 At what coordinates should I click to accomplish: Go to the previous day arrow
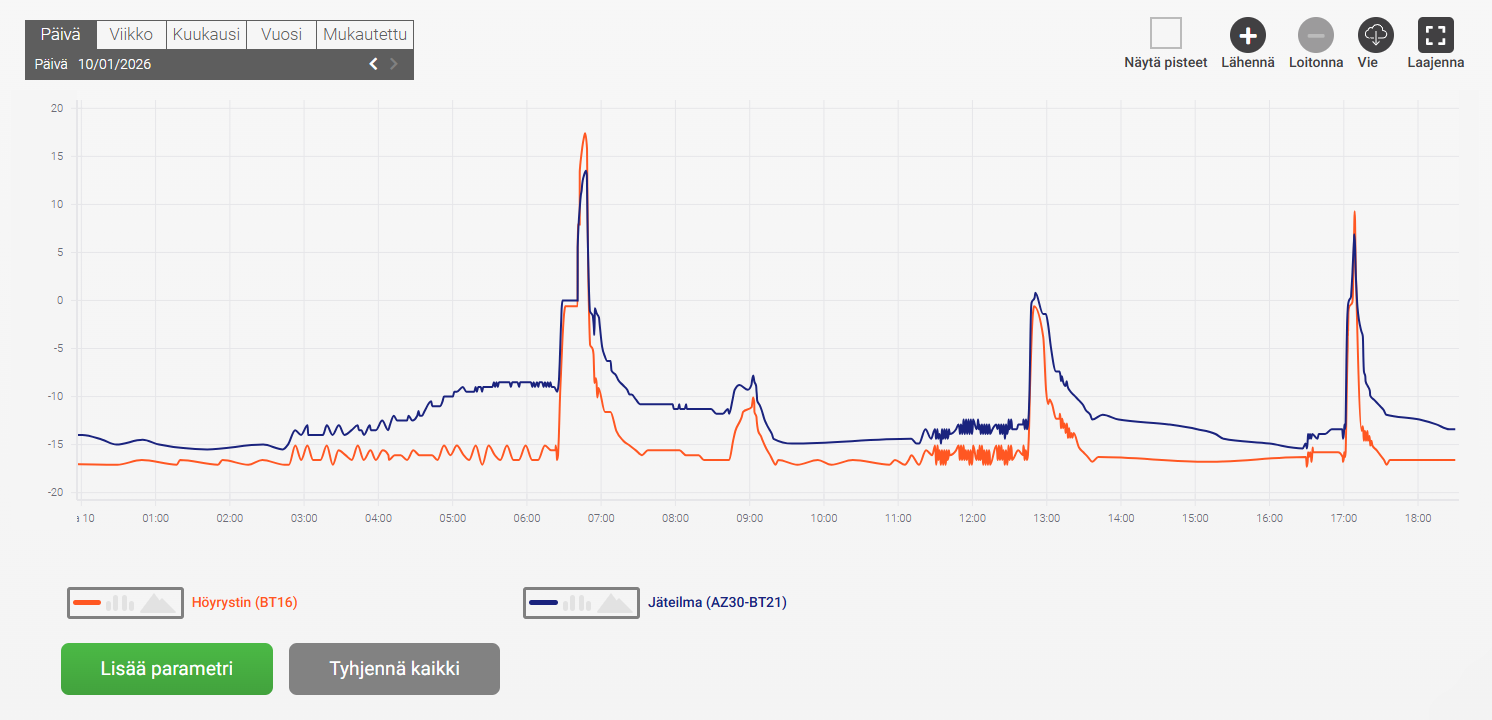[x=373, y=64]
